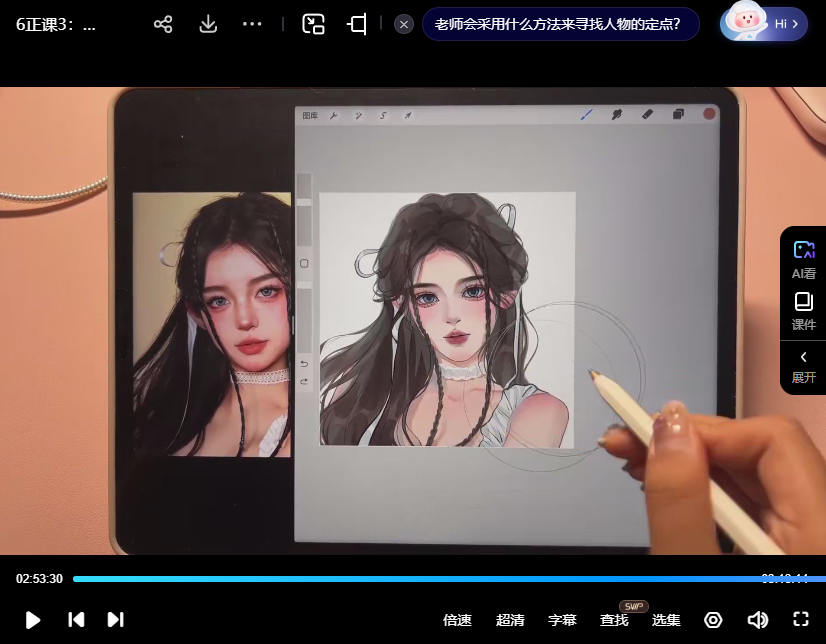
Task: Click the Hi assistant button
Action: coord(765,24)
